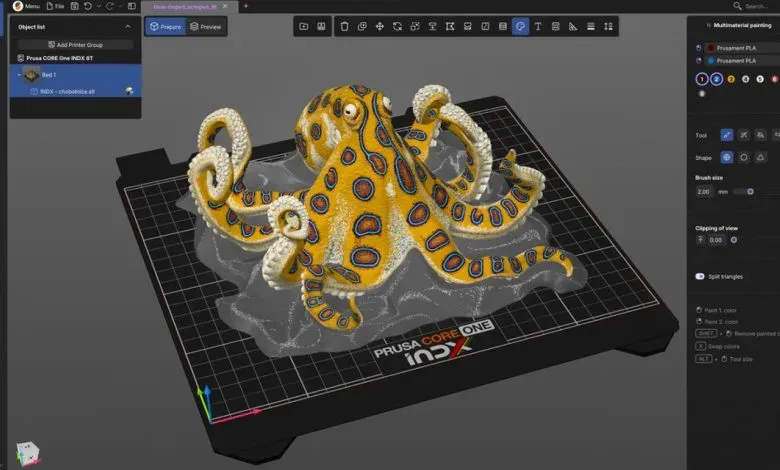Open the second Prusament PLA material dropdown
780x470 pixels.
click(x=743, y=61)
